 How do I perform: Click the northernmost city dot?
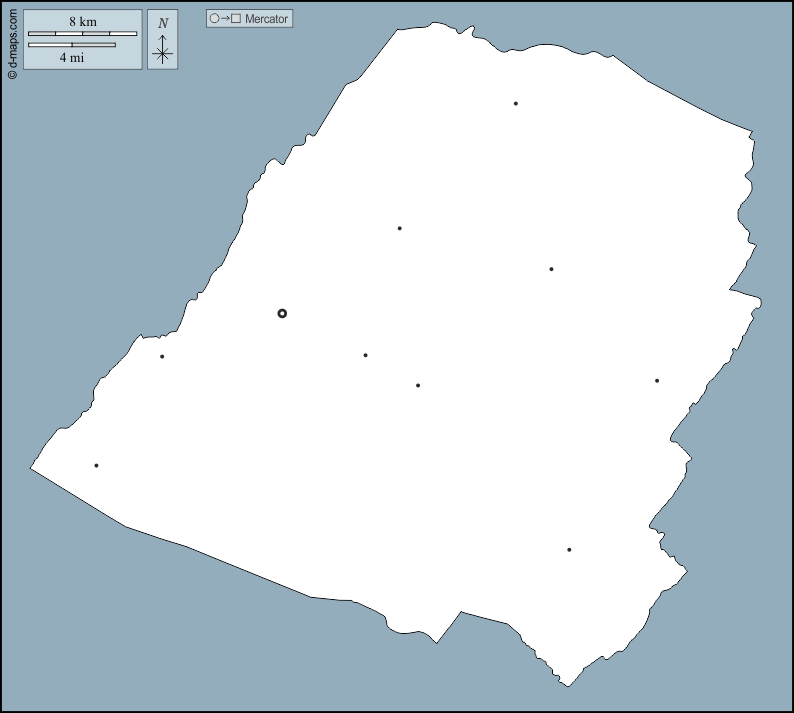[x=516, y=103]
